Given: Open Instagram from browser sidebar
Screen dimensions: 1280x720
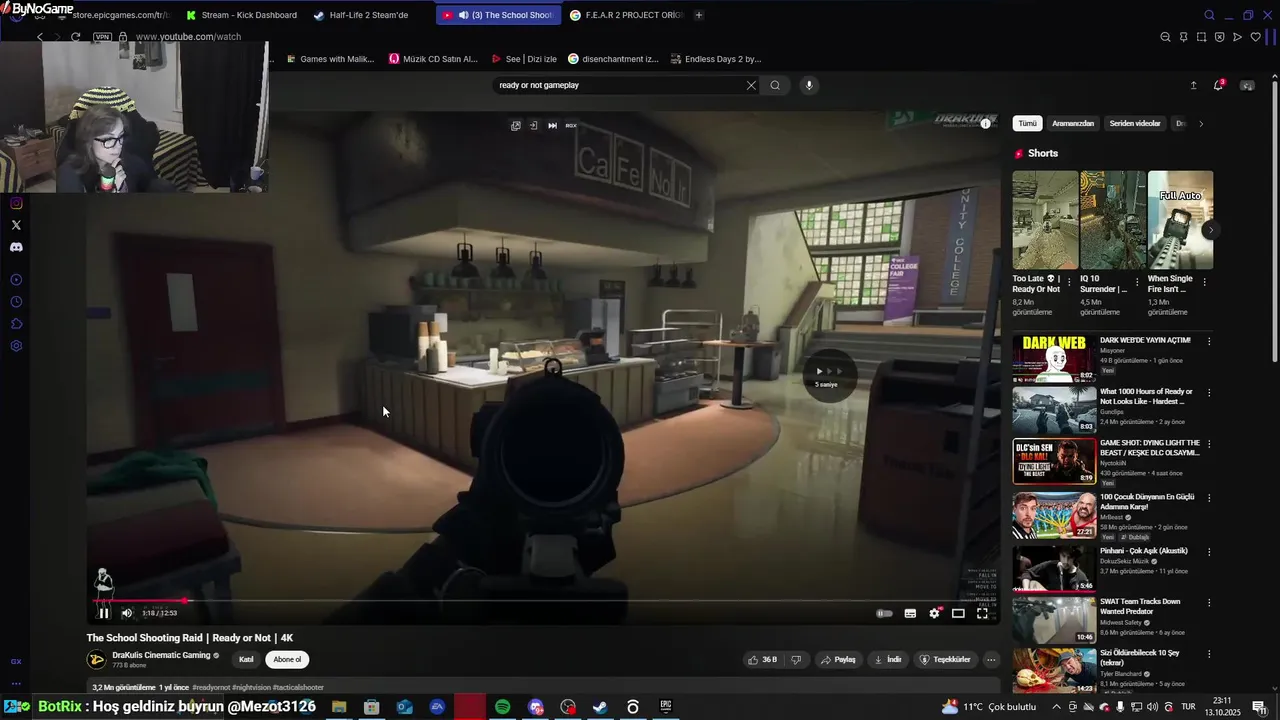Looking at the screenshot, I should click(x=16, y=203).
